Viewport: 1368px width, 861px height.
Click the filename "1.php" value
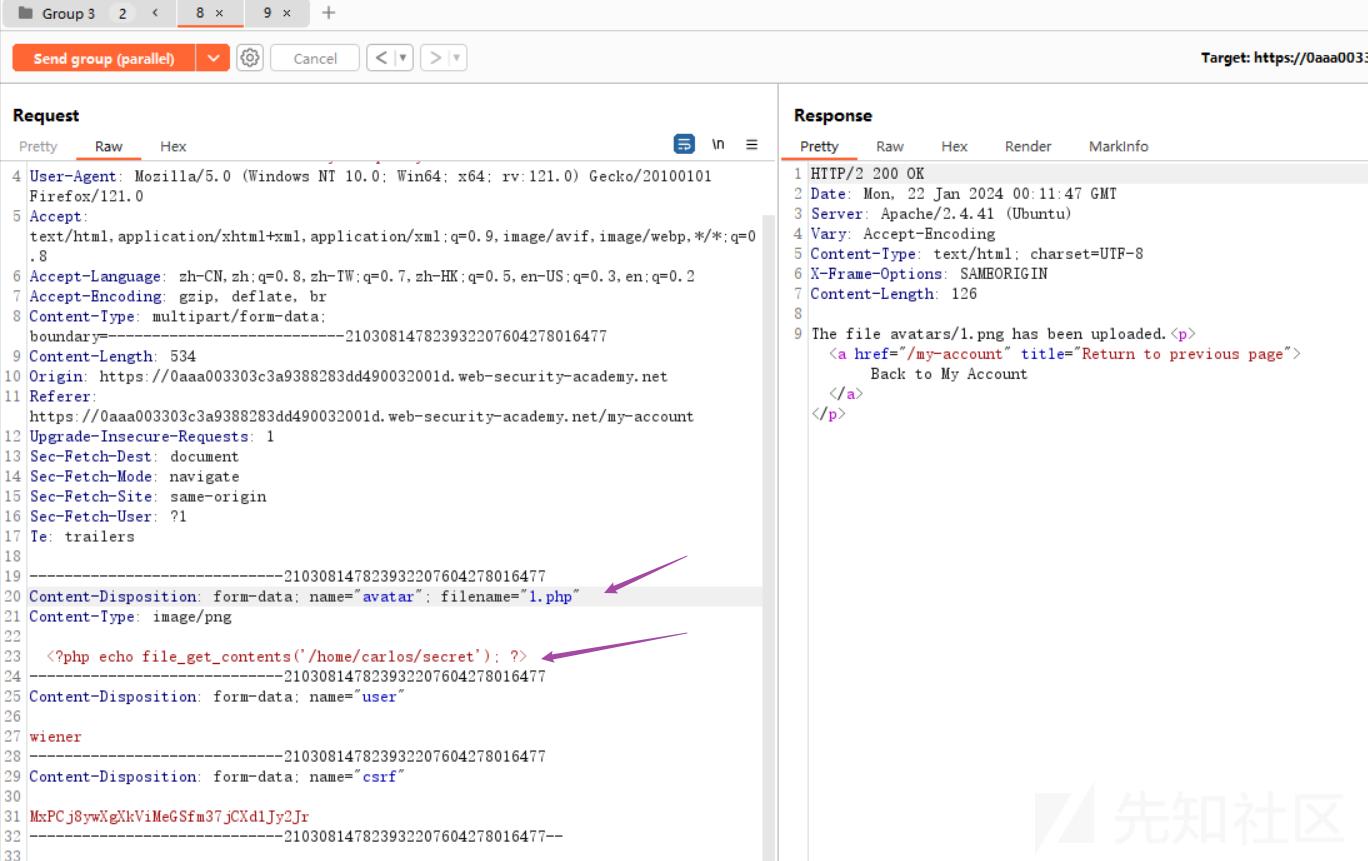pos(553,596)
